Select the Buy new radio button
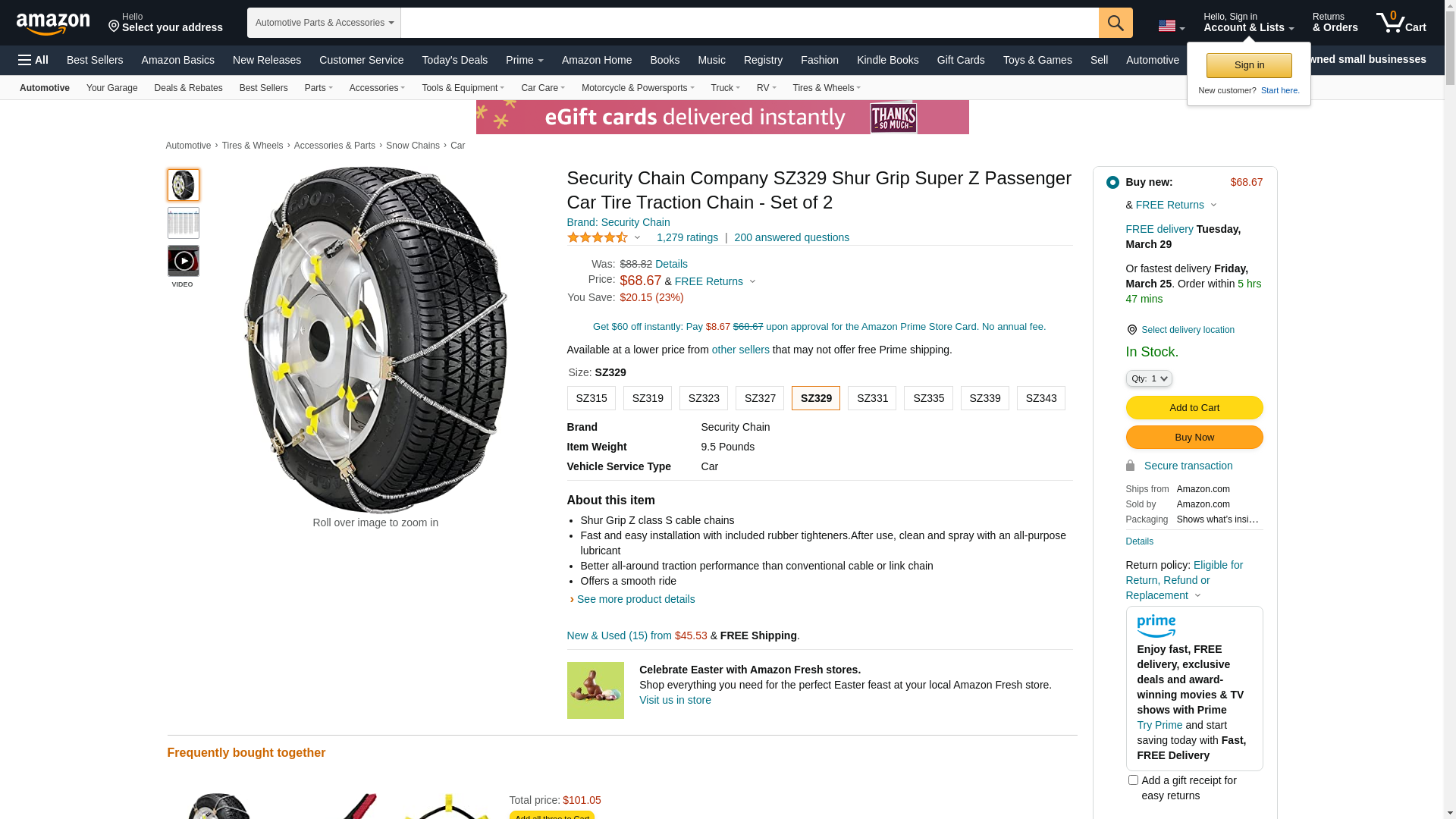1456x819 pixels. point(1112,182)
